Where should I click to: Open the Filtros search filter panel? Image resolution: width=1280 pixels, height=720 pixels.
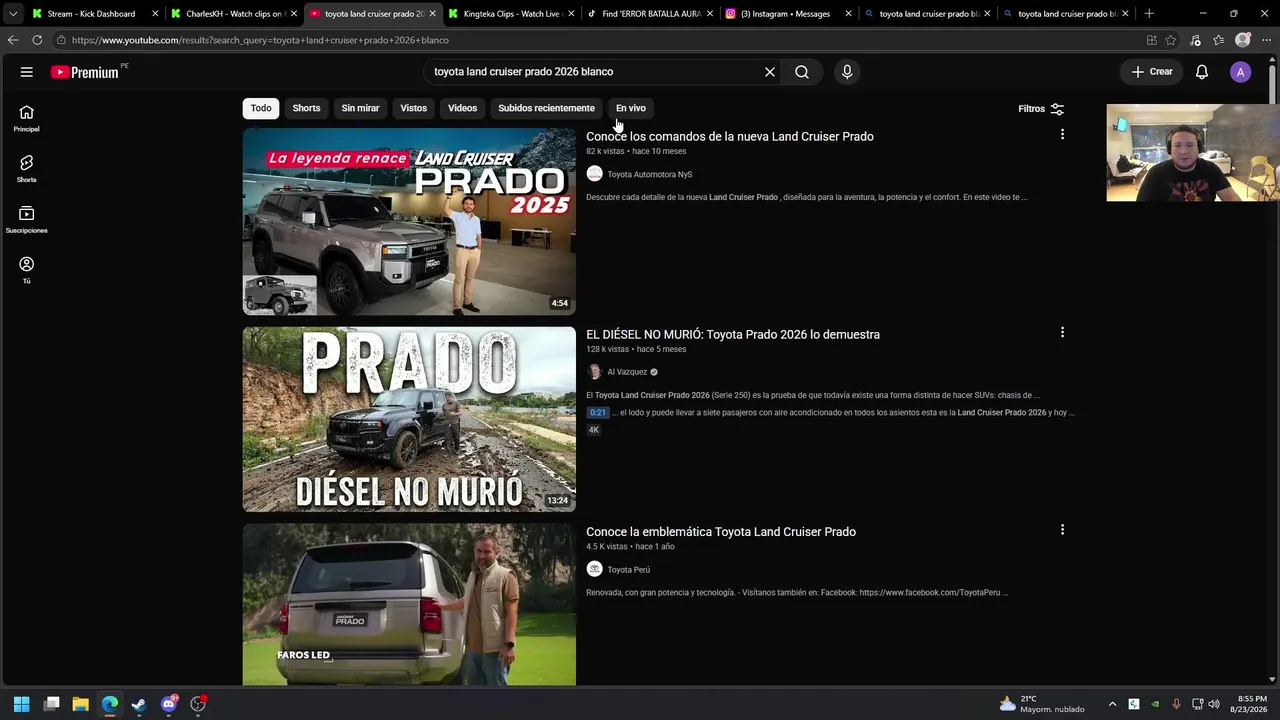1041,109
